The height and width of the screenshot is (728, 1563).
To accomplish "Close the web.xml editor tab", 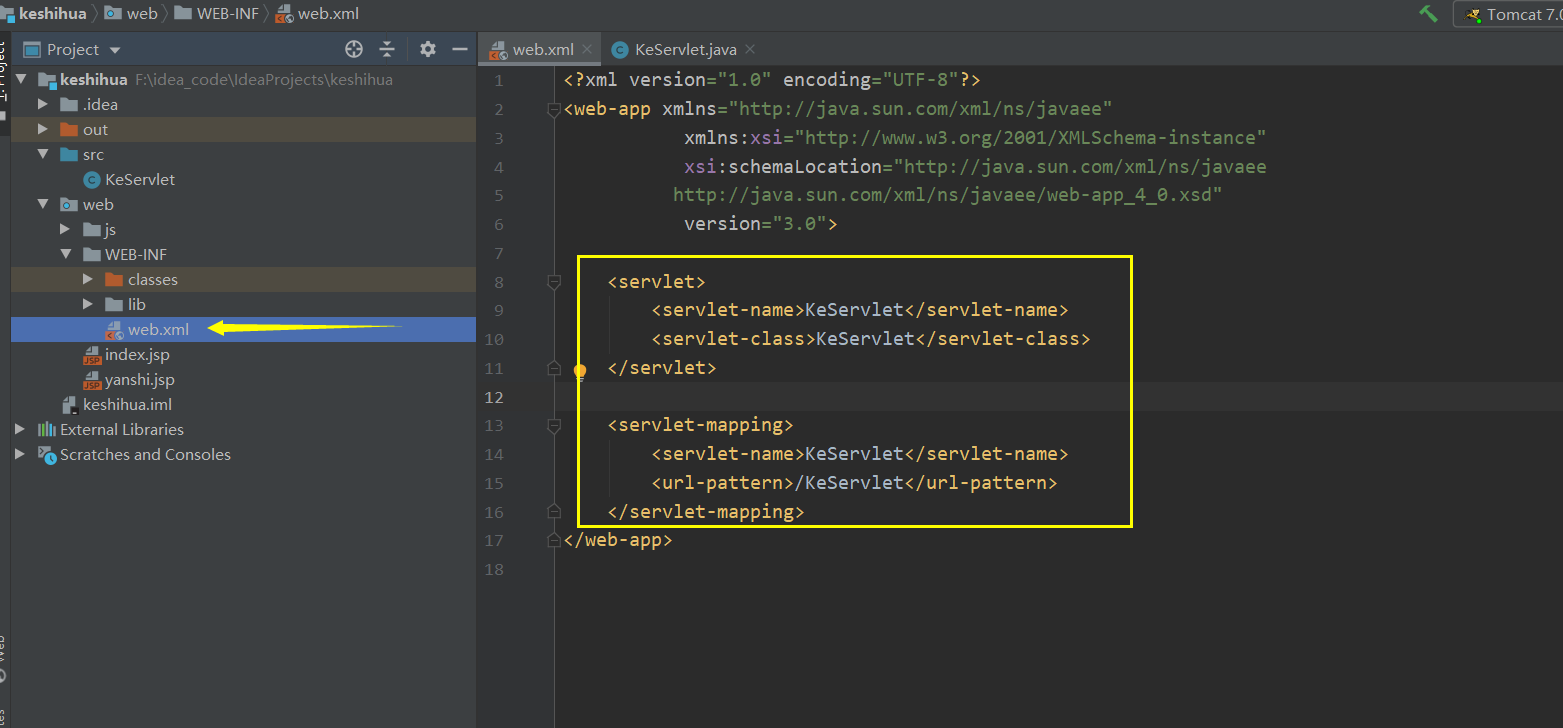I will pyautogui.click(x=586, y=48).
